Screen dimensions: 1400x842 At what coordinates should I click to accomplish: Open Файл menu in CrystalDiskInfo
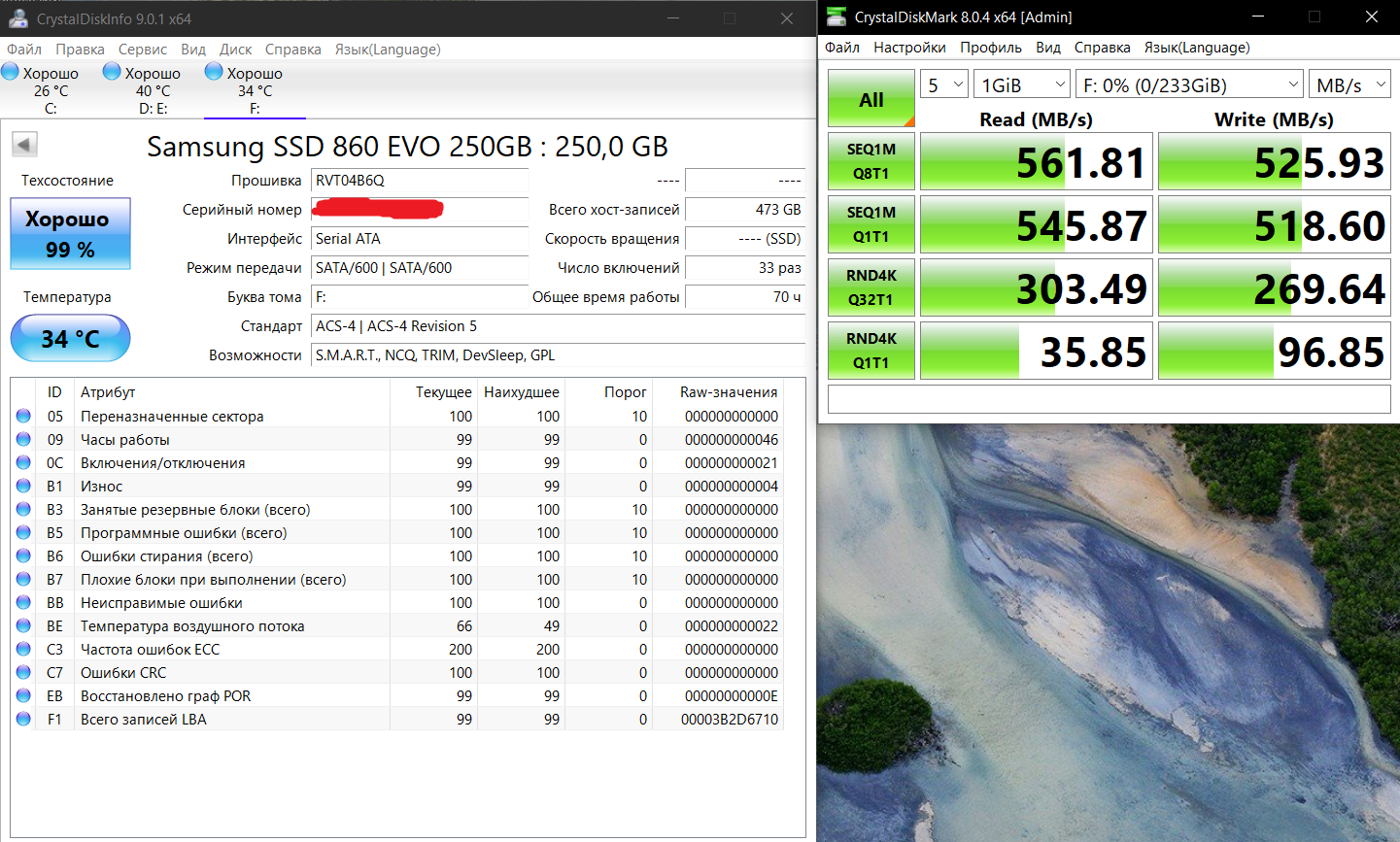[24, 50]
